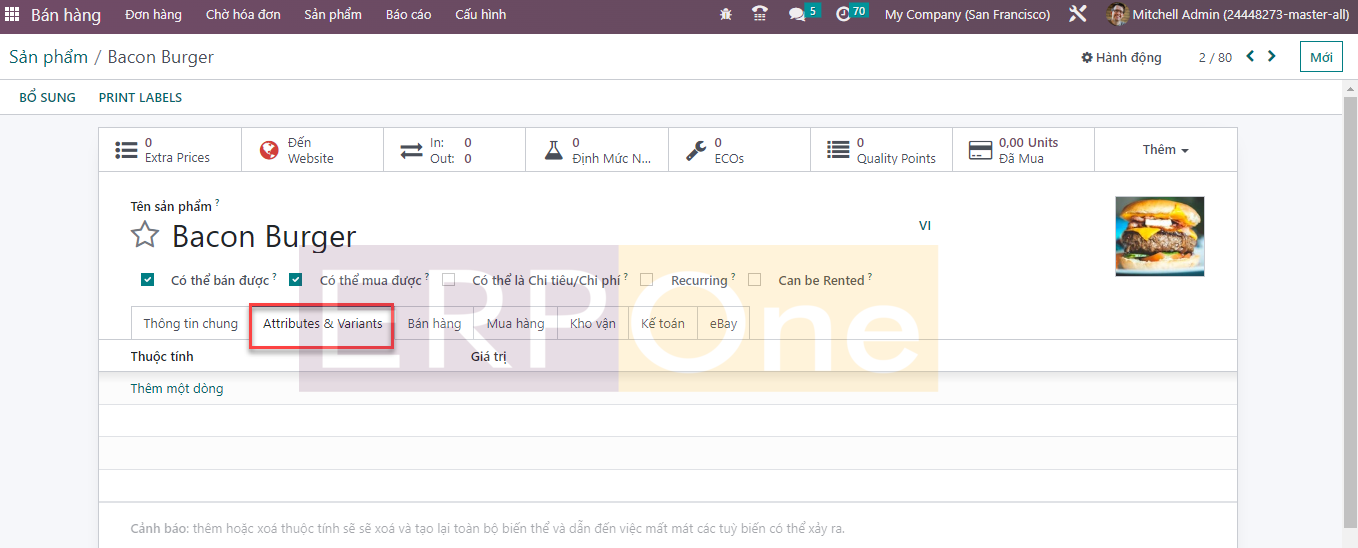Open the activities clock icon
1358x548 pixels.
point(843,15)
